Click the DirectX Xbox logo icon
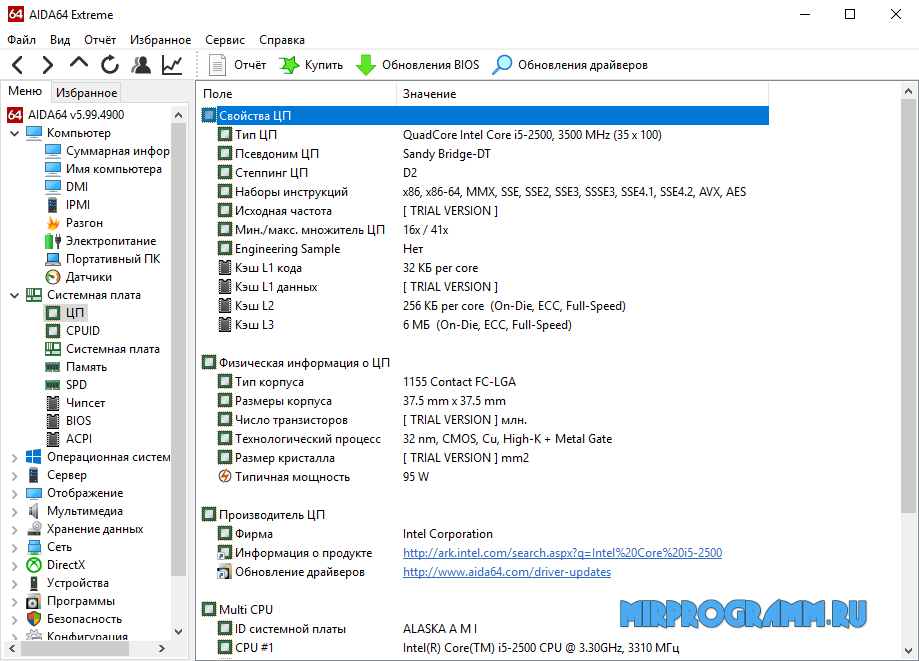Screen dimensions: 919x661 [x=34, y=565]
